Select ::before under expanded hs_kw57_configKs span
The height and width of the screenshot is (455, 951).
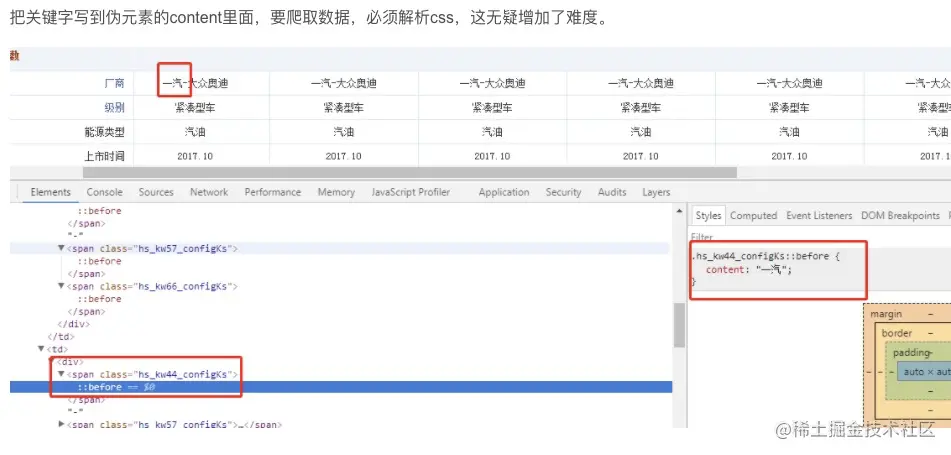pyautogui.click(x=99, y=261)
